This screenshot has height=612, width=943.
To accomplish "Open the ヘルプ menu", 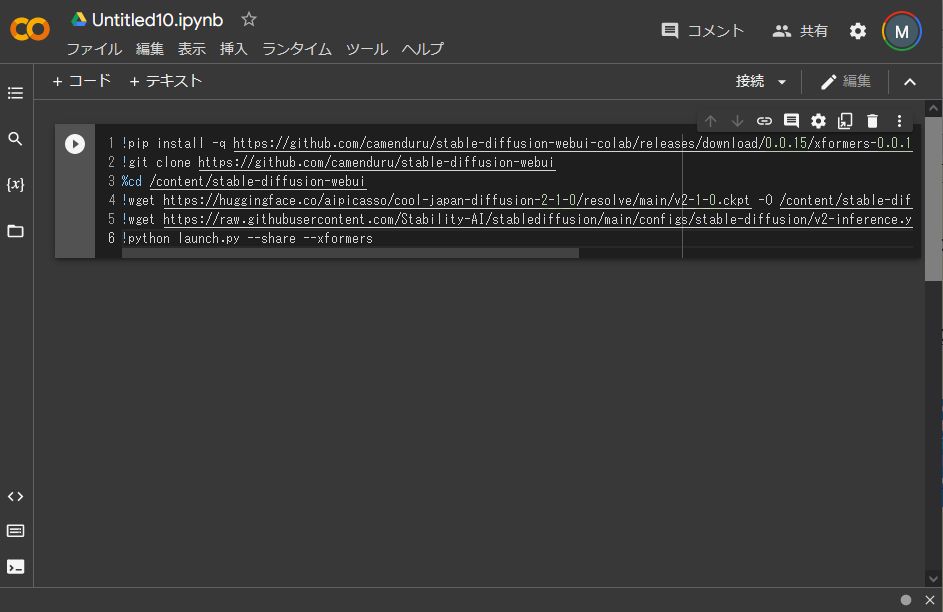I will [422, 49].
